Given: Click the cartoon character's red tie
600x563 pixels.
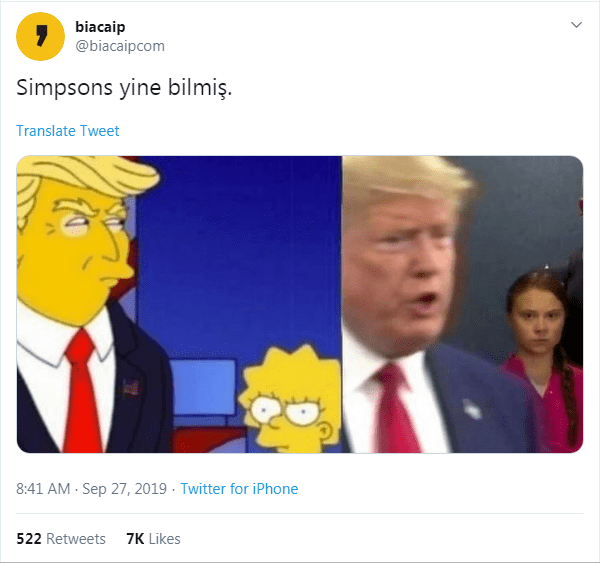Looking at the screenshot, I should [82, 390].
